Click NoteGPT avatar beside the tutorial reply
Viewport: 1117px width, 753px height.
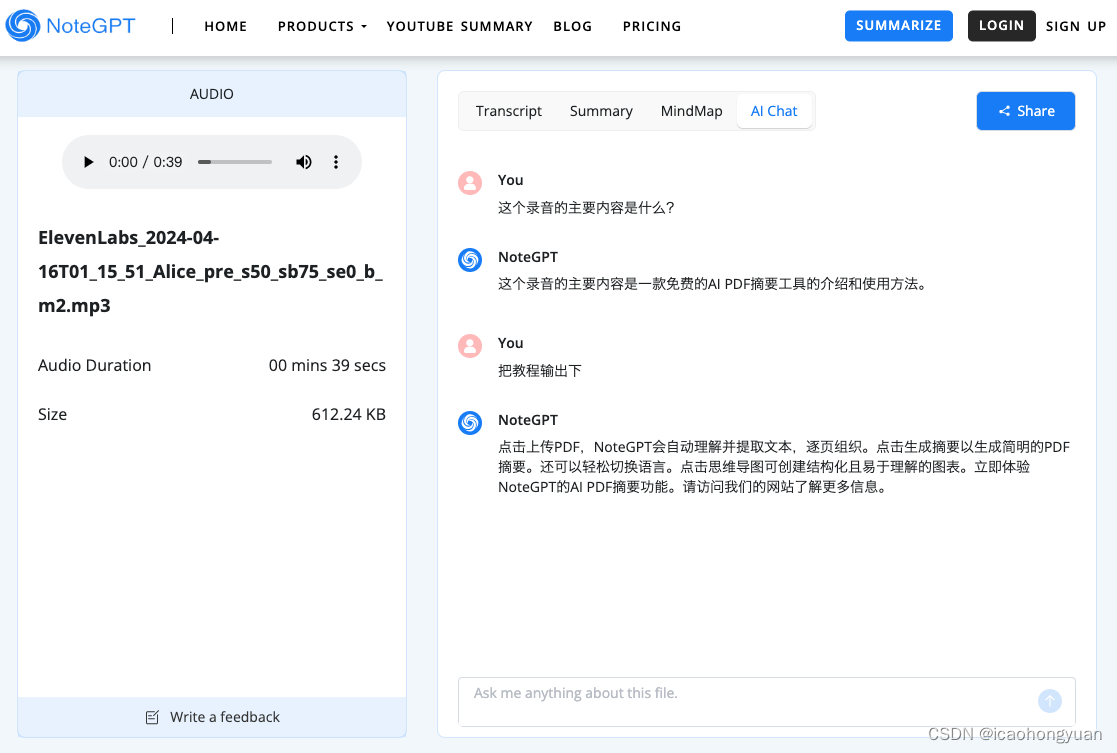coord(470,423)
